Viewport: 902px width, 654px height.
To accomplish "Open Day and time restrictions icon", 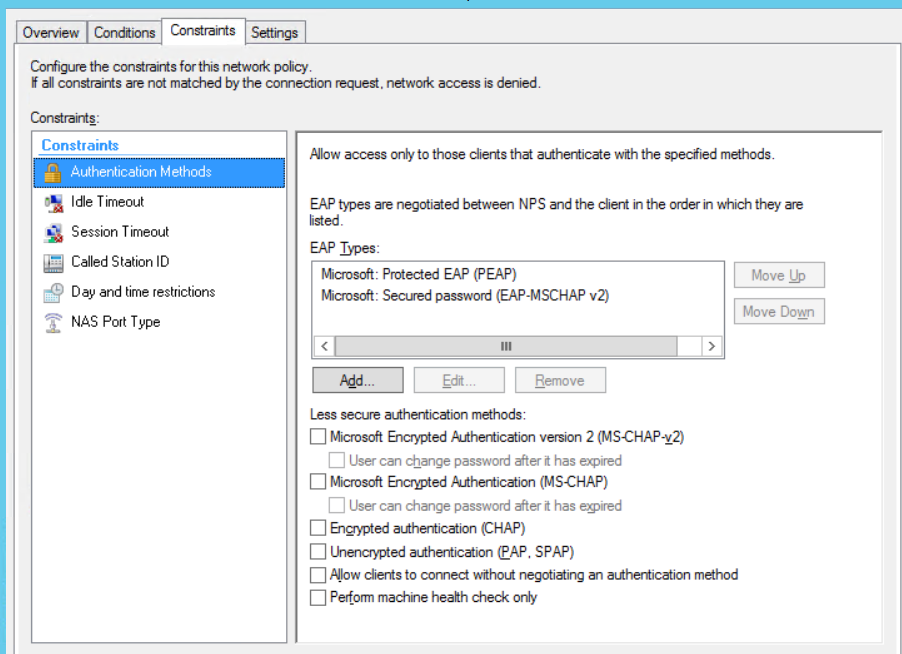I will [x=53, y=292].
